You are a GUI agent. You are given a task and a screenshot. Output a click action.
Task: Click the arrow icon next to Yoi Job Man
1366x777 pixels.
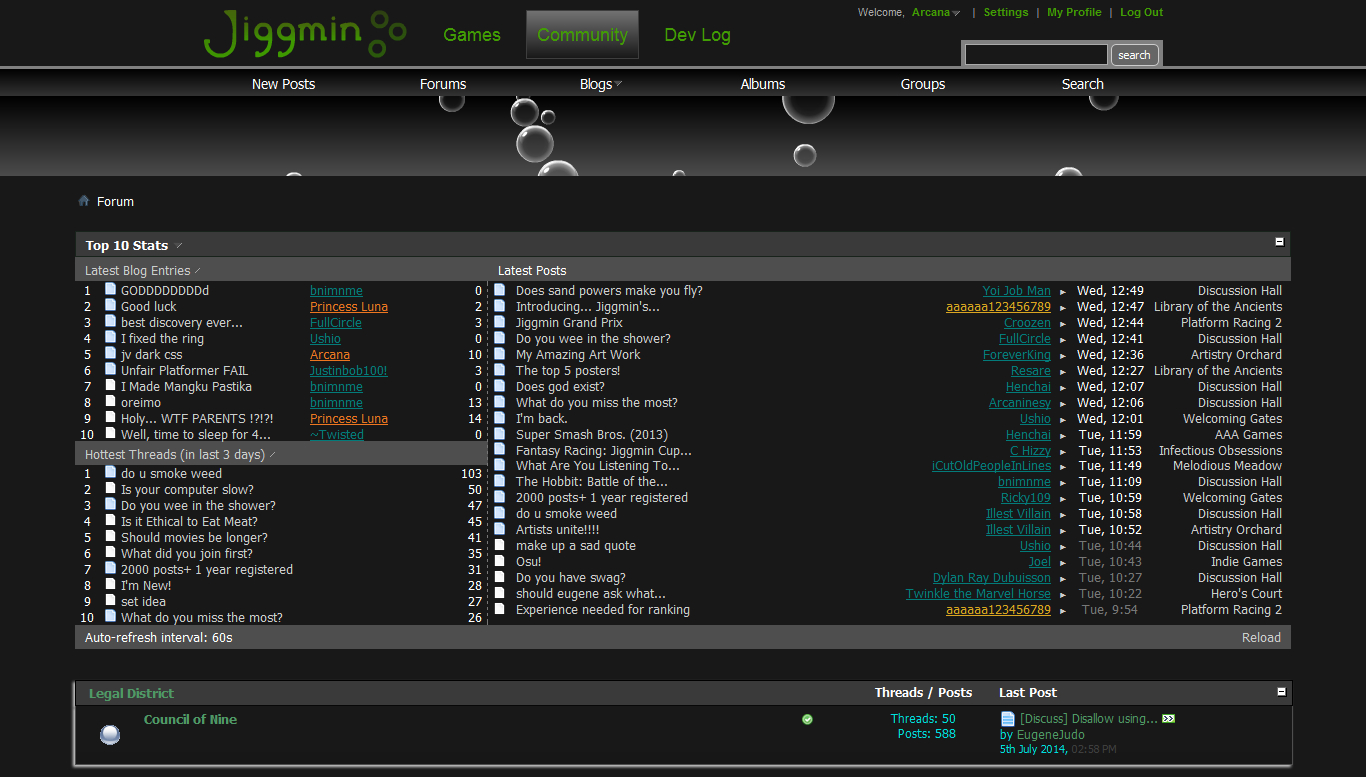pos(1063,292)
